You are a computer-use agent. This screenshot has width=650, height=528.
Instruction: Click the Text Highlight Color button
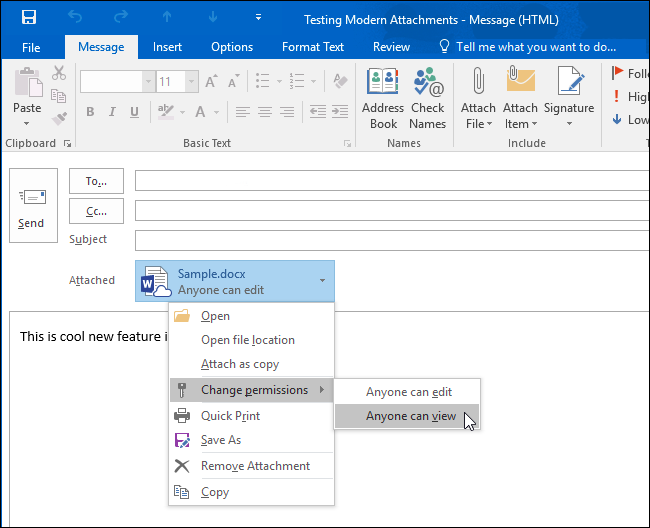165,111
